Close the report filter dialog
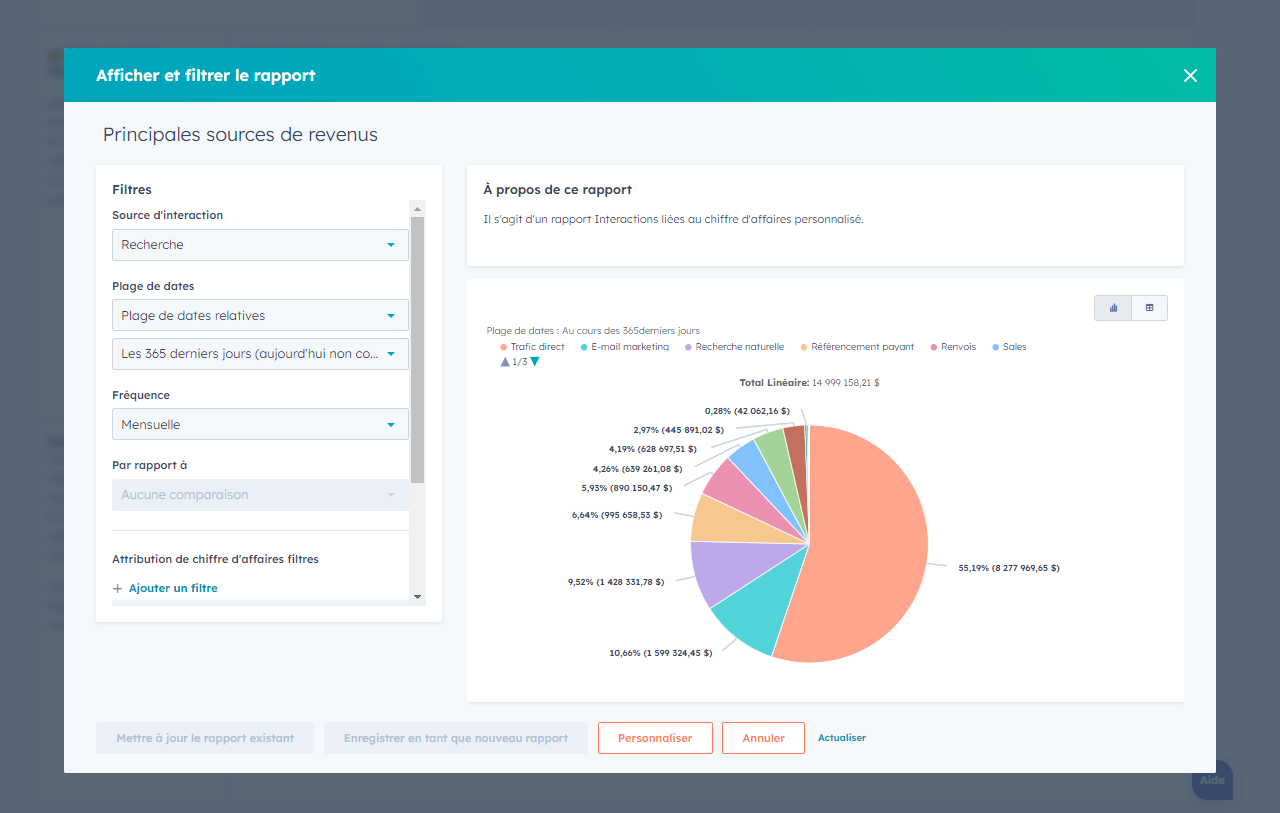Viewport: 1280px width, 813px height. point(1190,76)
